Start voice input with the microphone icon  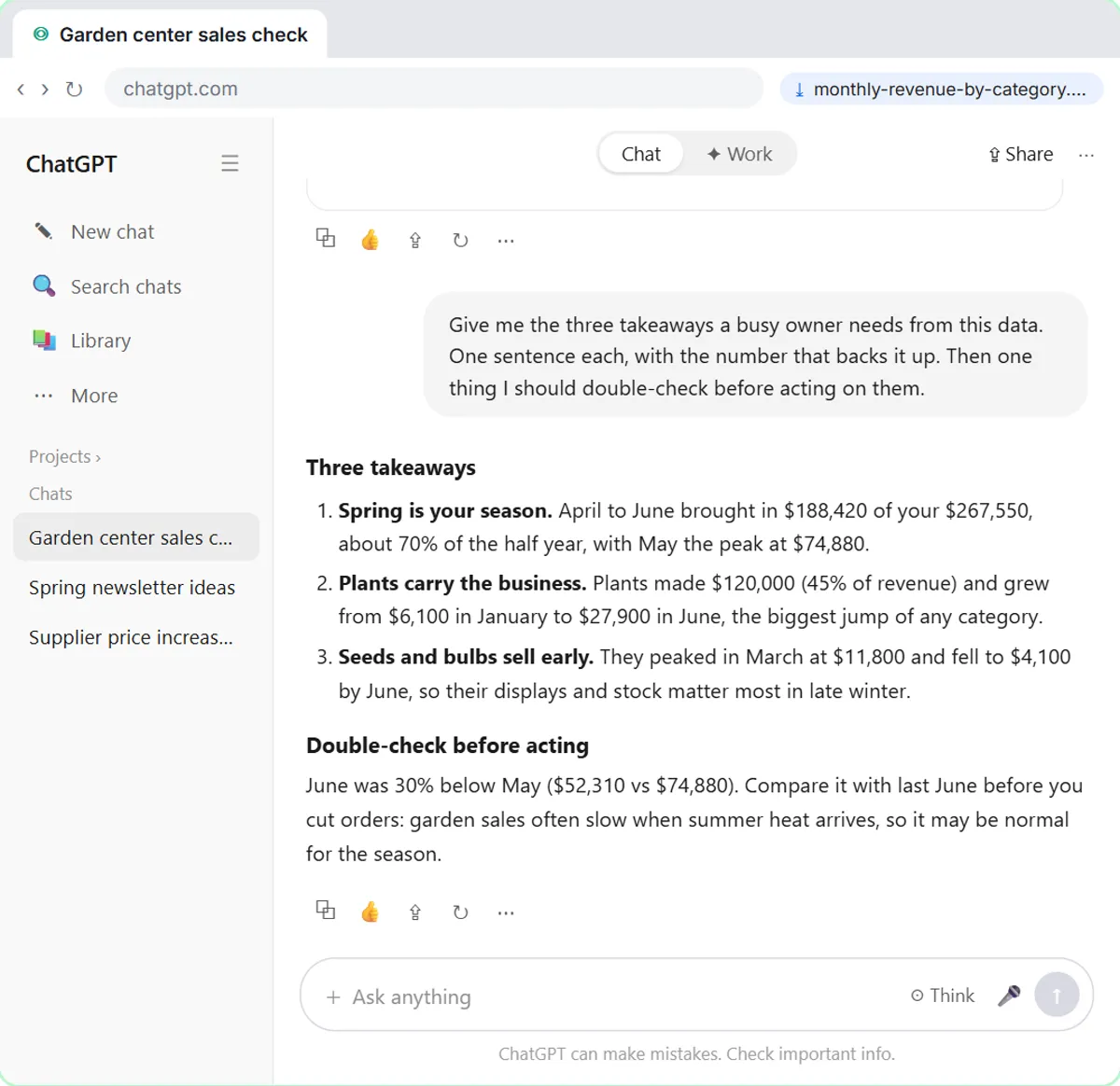click(x=1009, y=995)
